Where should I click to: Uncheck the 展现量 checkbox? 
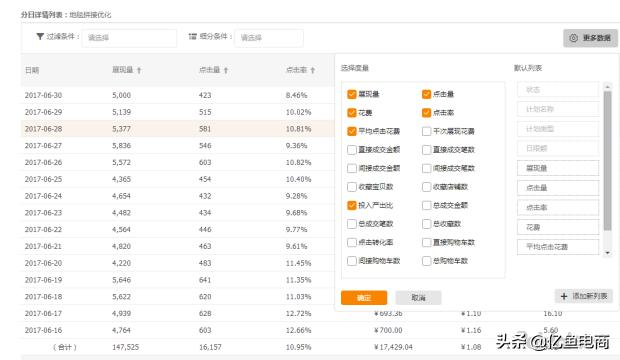tap(352, 94)
